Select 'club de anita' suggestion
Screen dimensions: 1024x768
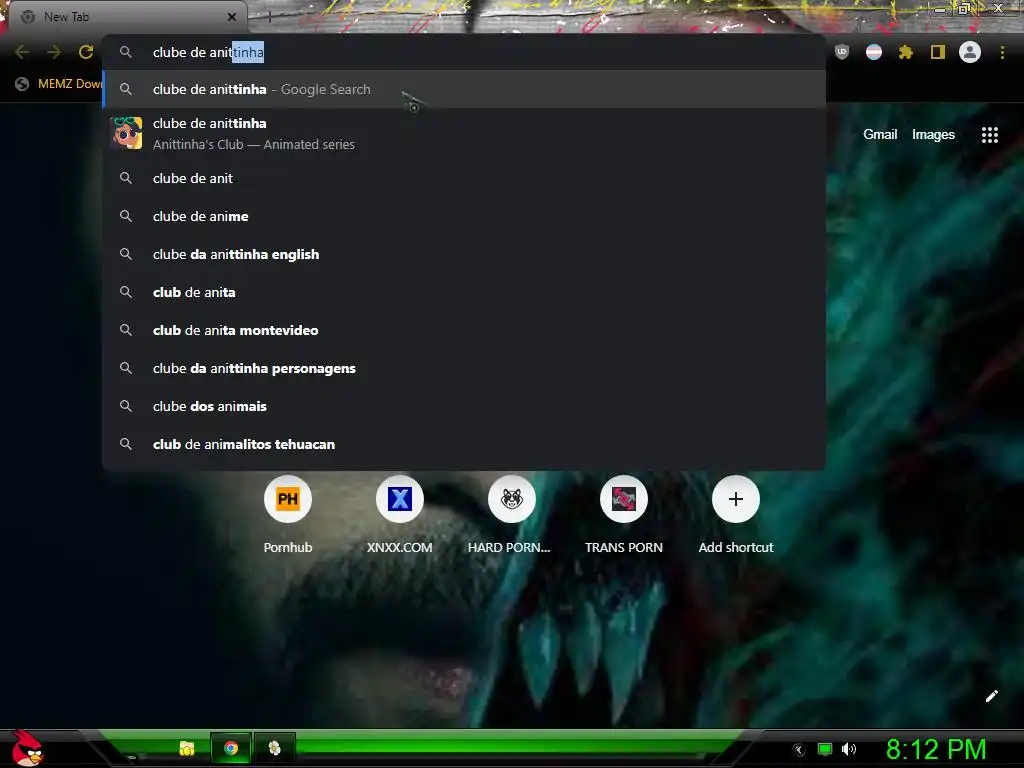[464, 292]
